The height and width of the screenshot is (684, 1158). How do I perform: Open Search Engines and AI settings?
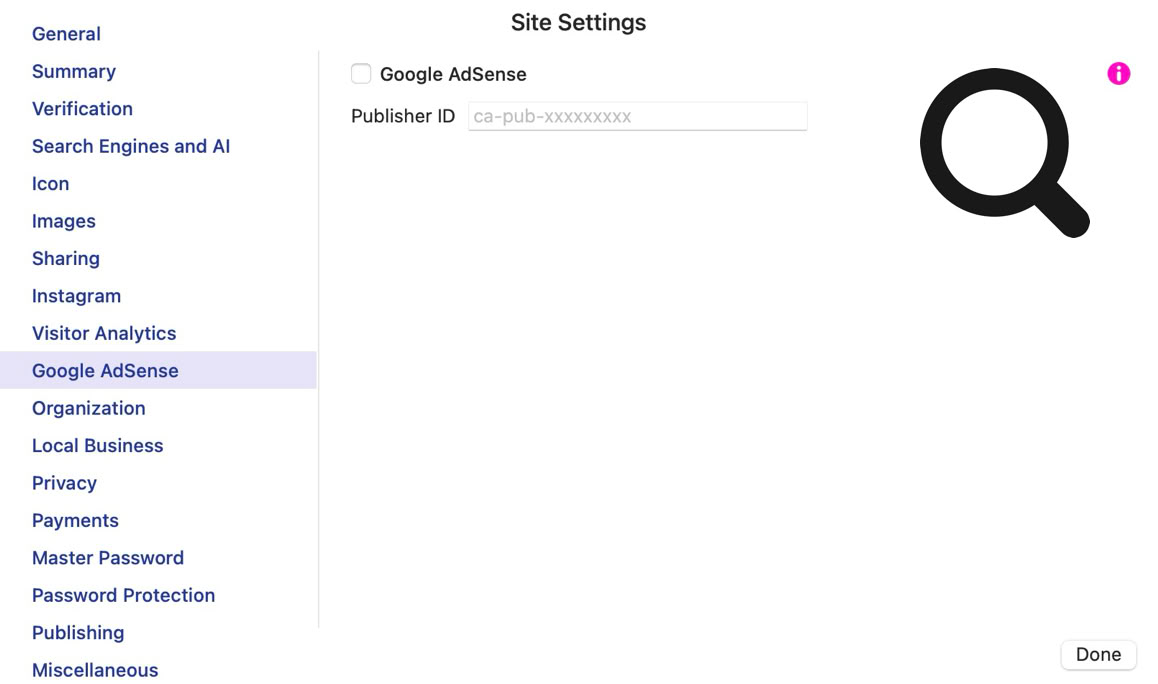pos(131,146)
